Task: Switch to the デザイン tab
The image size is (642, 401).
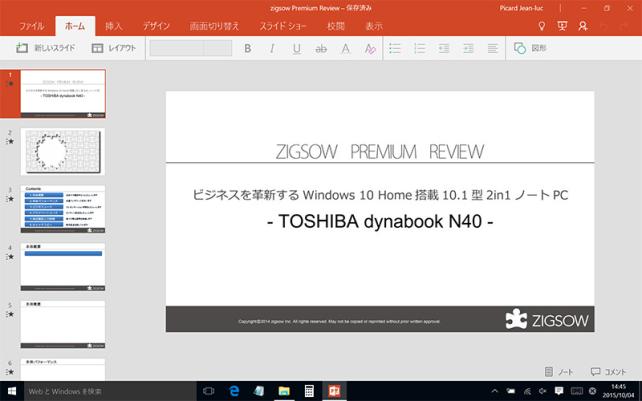Action: pos(156,26)
